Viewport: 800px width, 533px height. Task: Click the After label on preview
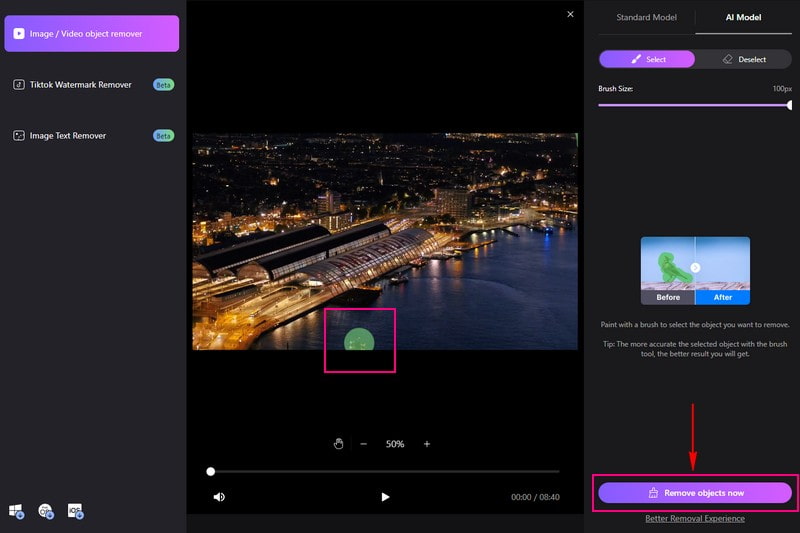click(x=723, y=297)
